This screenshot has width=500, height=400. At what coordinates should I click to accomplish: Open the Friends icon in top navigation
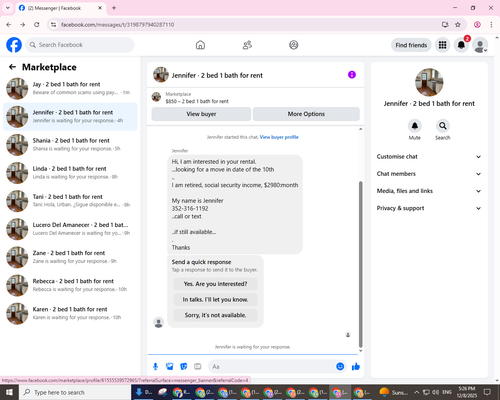tap(247, 45)
